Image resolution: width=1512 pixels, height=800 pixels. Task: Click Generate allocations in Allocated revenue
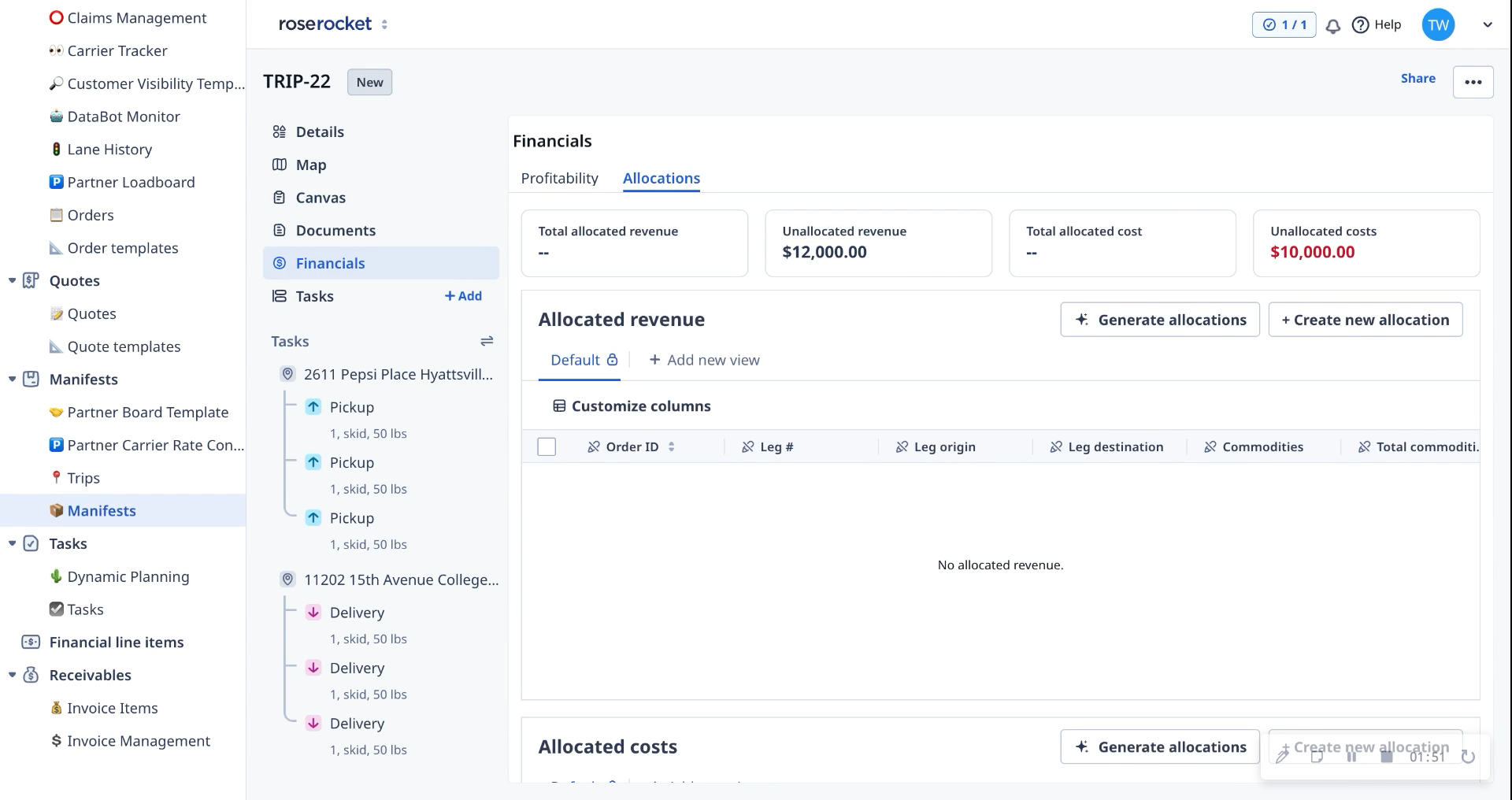[1160, 320]
